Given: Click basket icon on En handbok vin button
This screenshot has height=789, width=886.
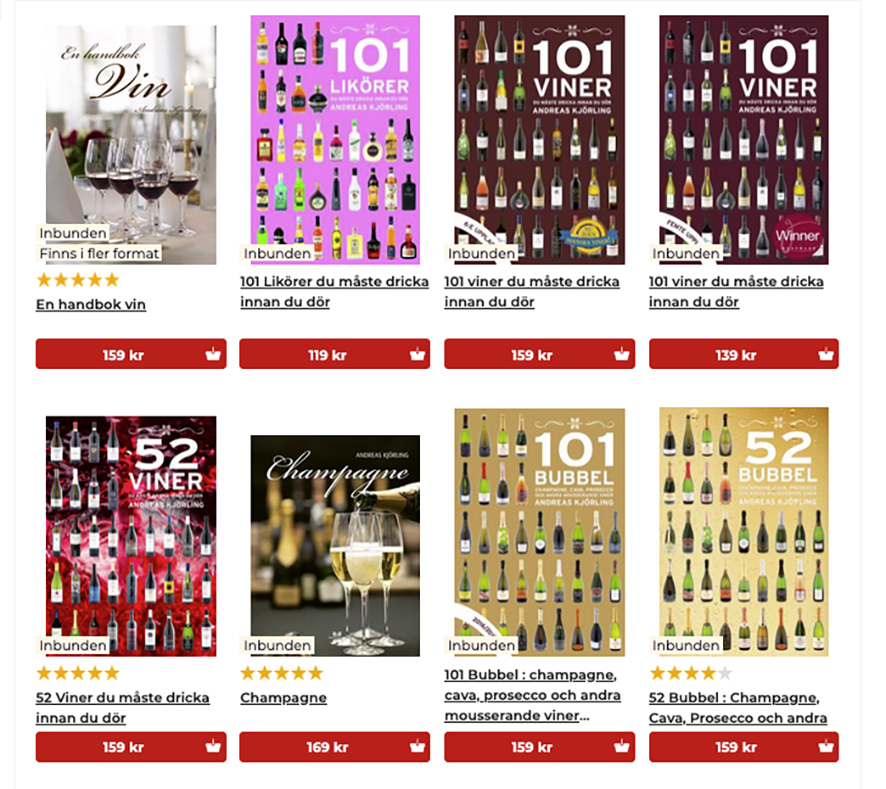Looking at the screenshot, I should 213,354.
